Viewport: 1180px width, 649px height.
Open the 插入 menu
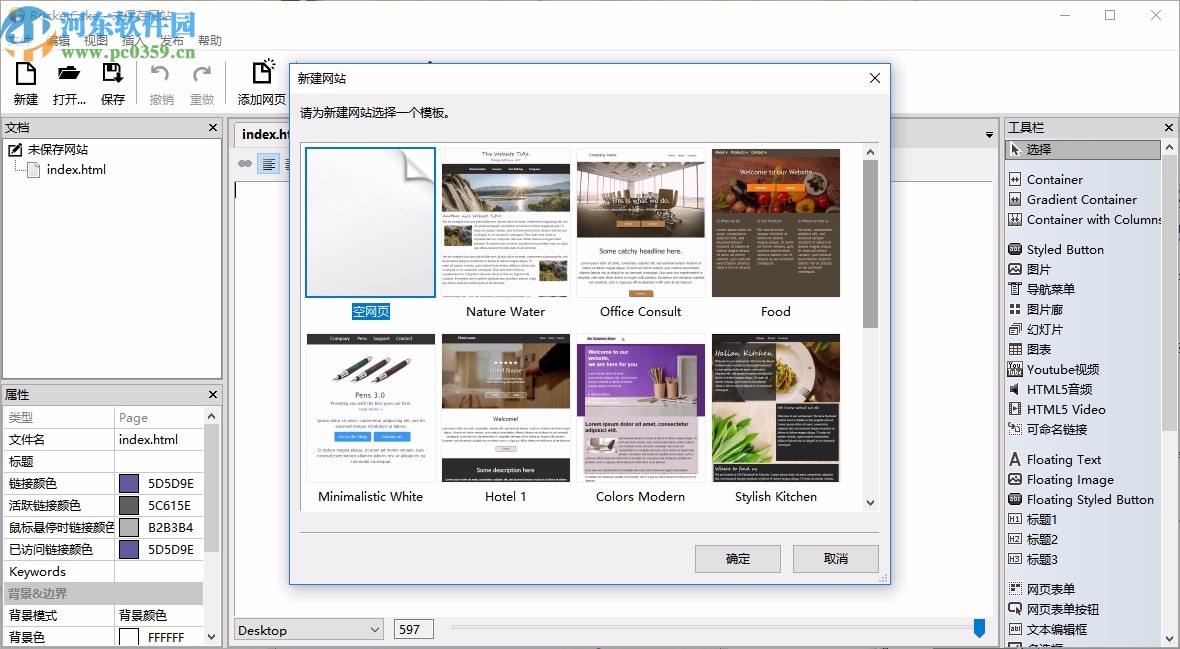(x=133, y=41)
